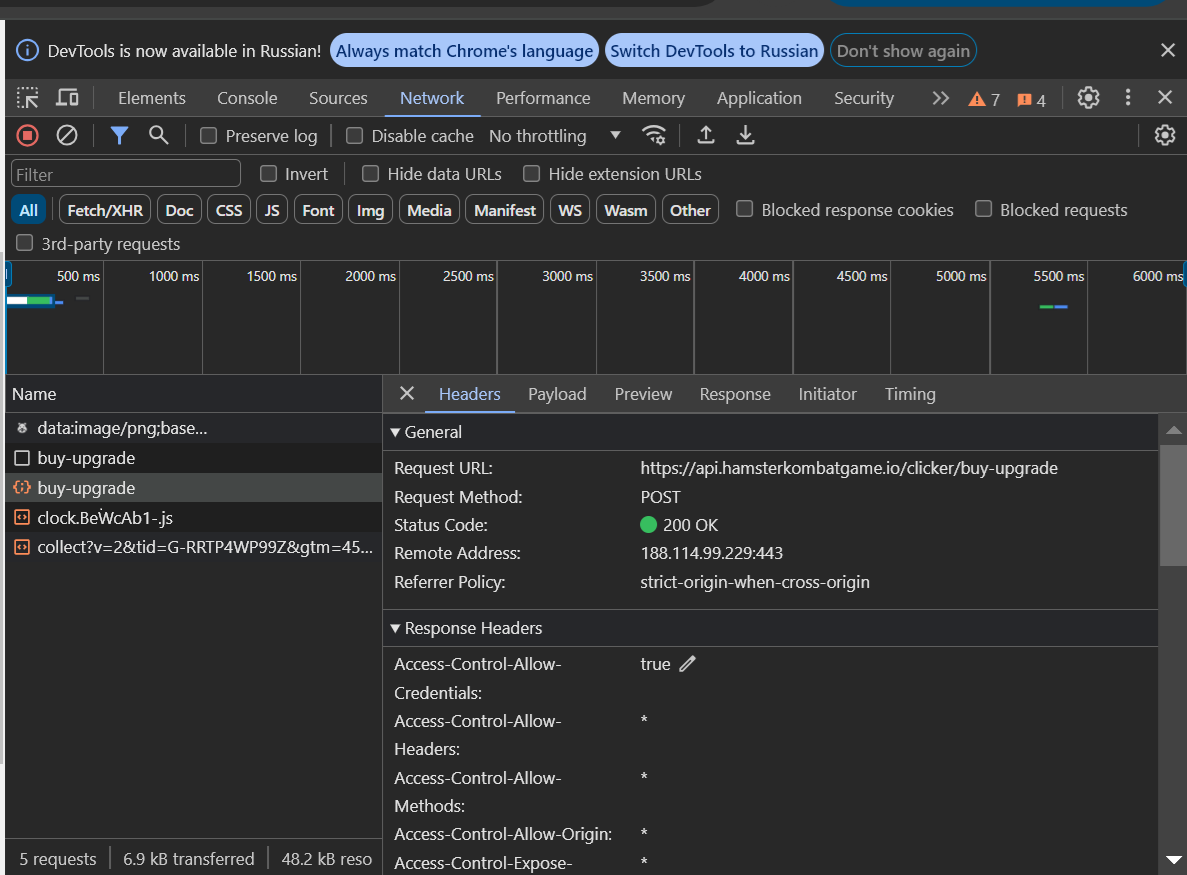
Task: Import HAR file upload icon
Action: 706,135
